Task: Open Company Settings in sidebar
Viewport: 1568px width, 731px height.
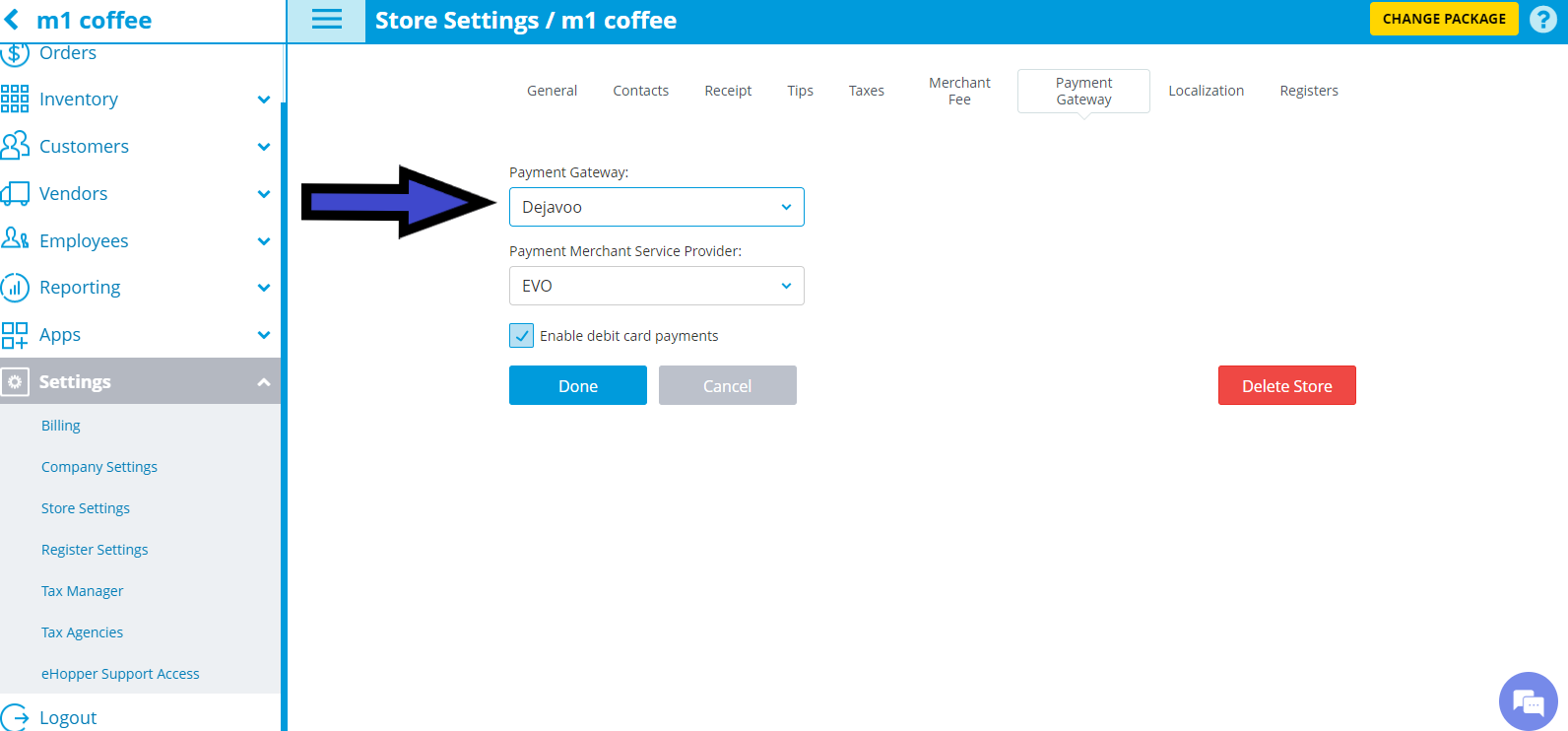Action: tap(99, 467)
